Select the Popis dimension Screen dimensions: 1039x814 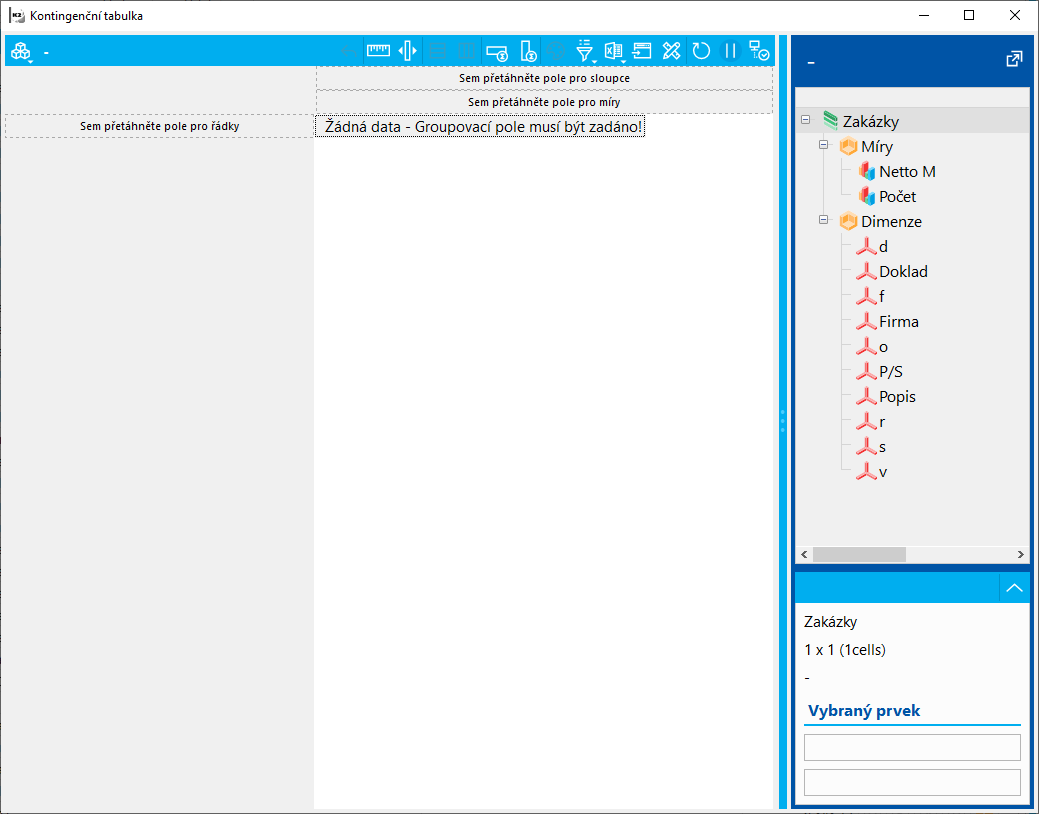(897, 396)
